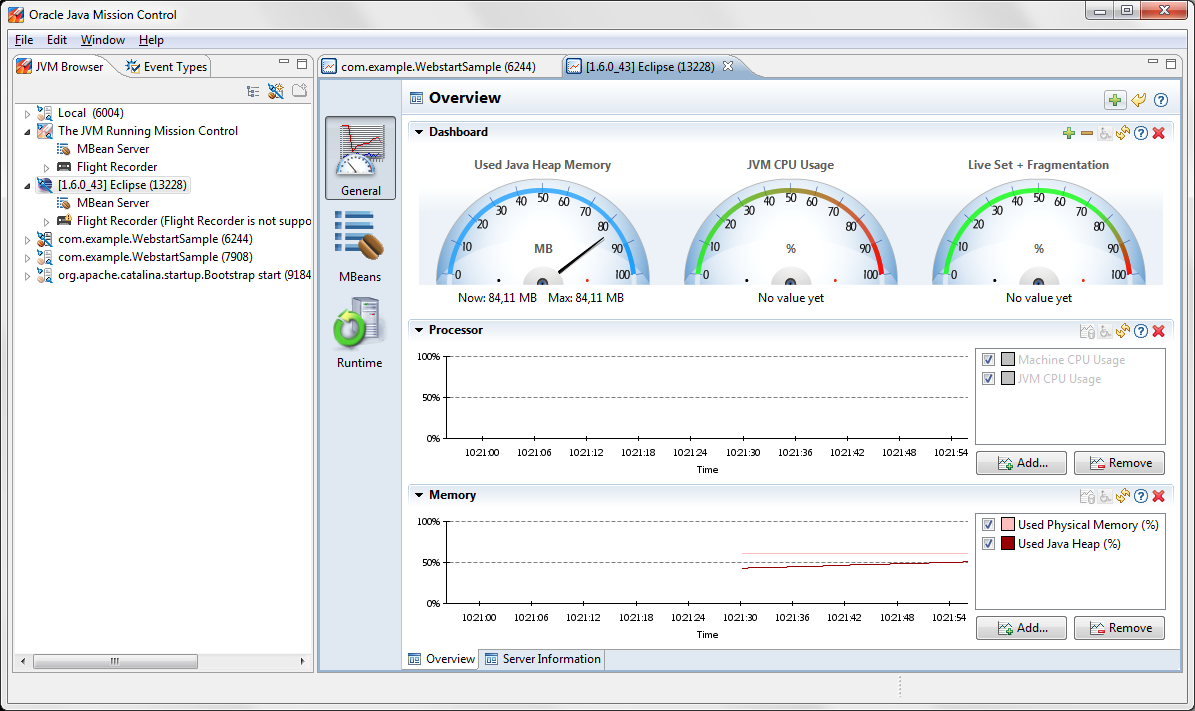Open the Edit menu
This screenshot has height=711, width=1195.
click(56, 40)
